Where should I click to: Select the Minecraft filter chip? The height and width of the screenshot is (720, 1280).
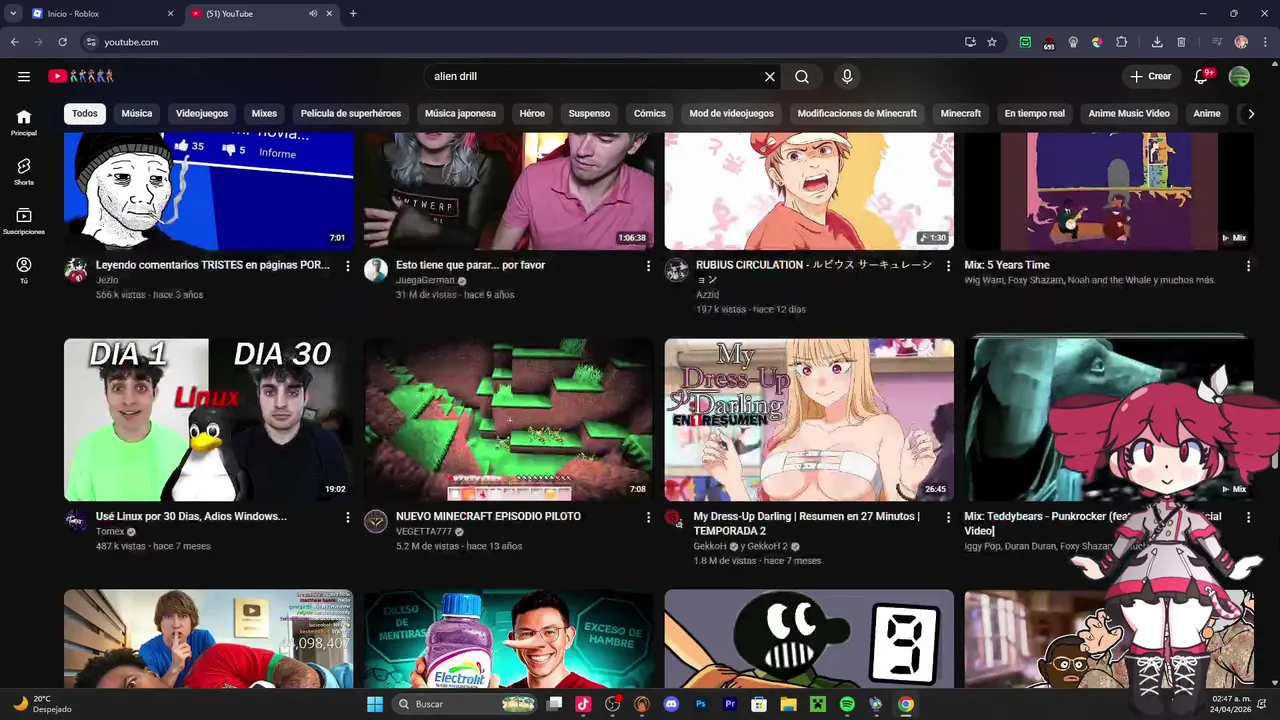961,114
